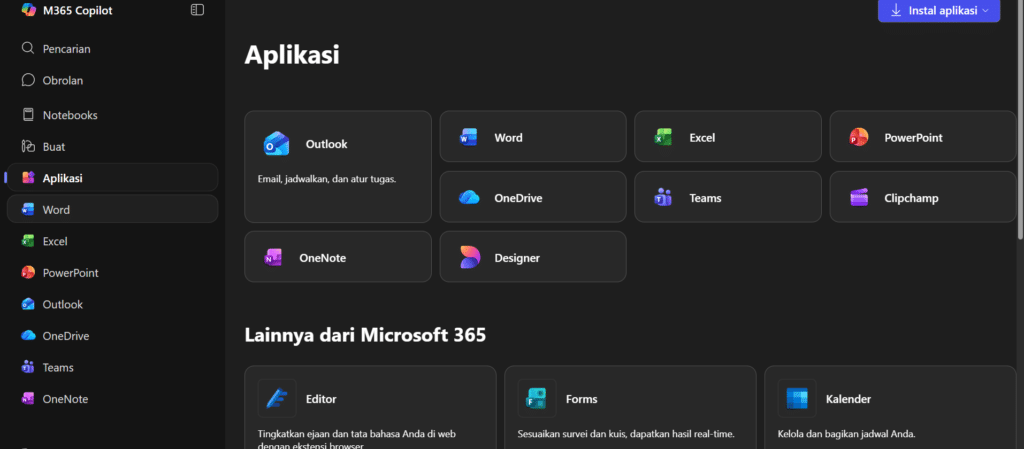Collapse the sidebar with the panel toggle icon
The height and width of the screenshot is (449, 1024).
(197, 10)
